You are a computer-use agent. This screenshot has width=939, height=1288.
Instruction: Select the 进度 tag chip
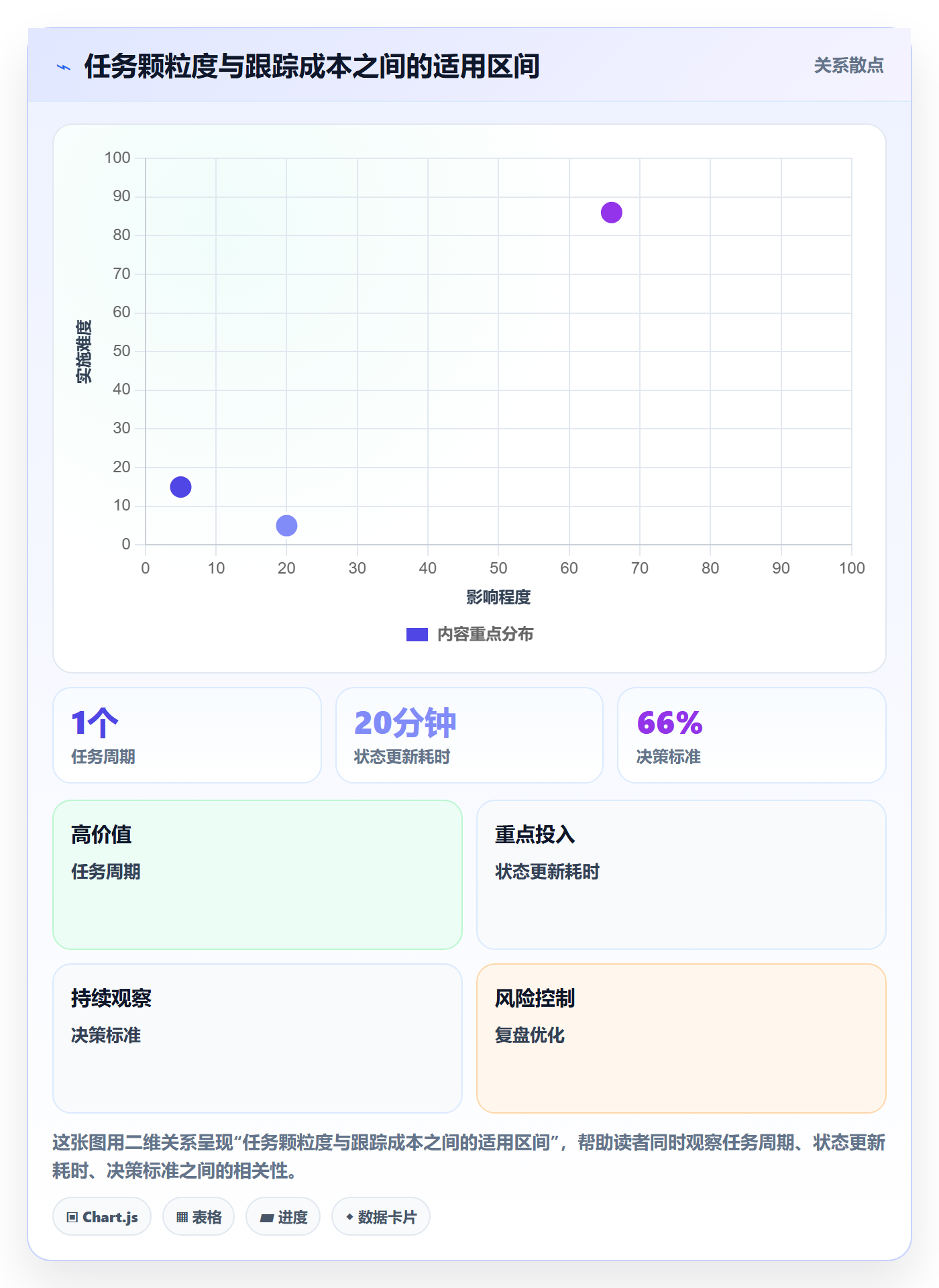pos(283,1217)
